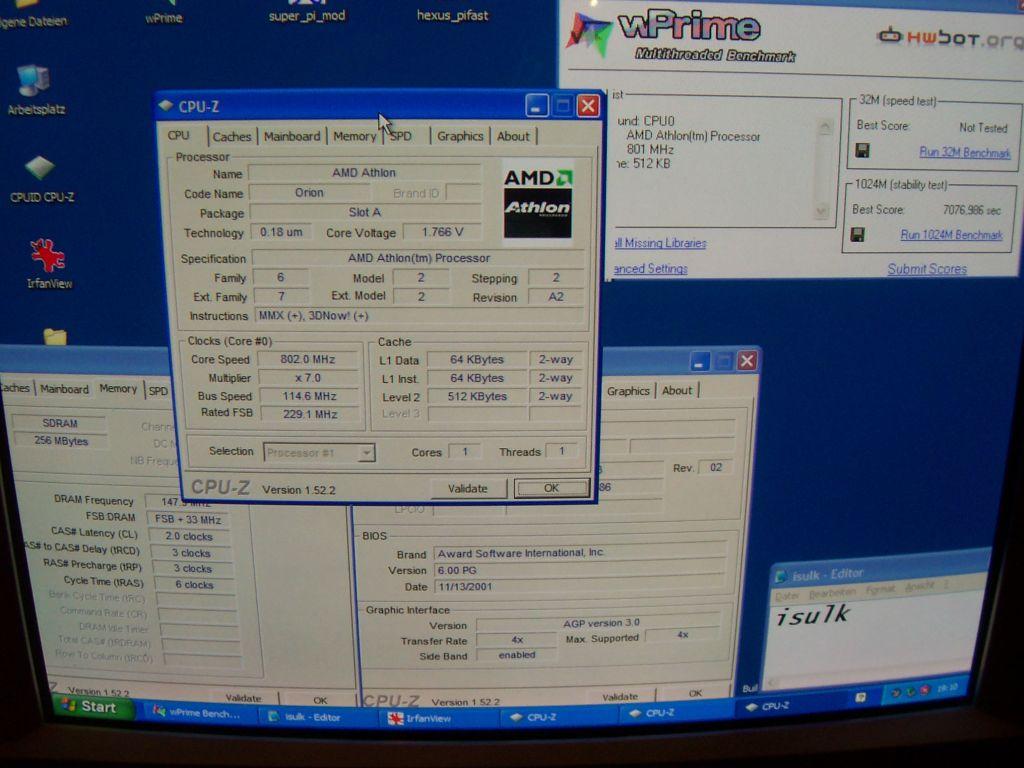Click the HWBOT.org logo in wPrime
The width and height of the screenshot is (1024, 768).
coord(950,37)
